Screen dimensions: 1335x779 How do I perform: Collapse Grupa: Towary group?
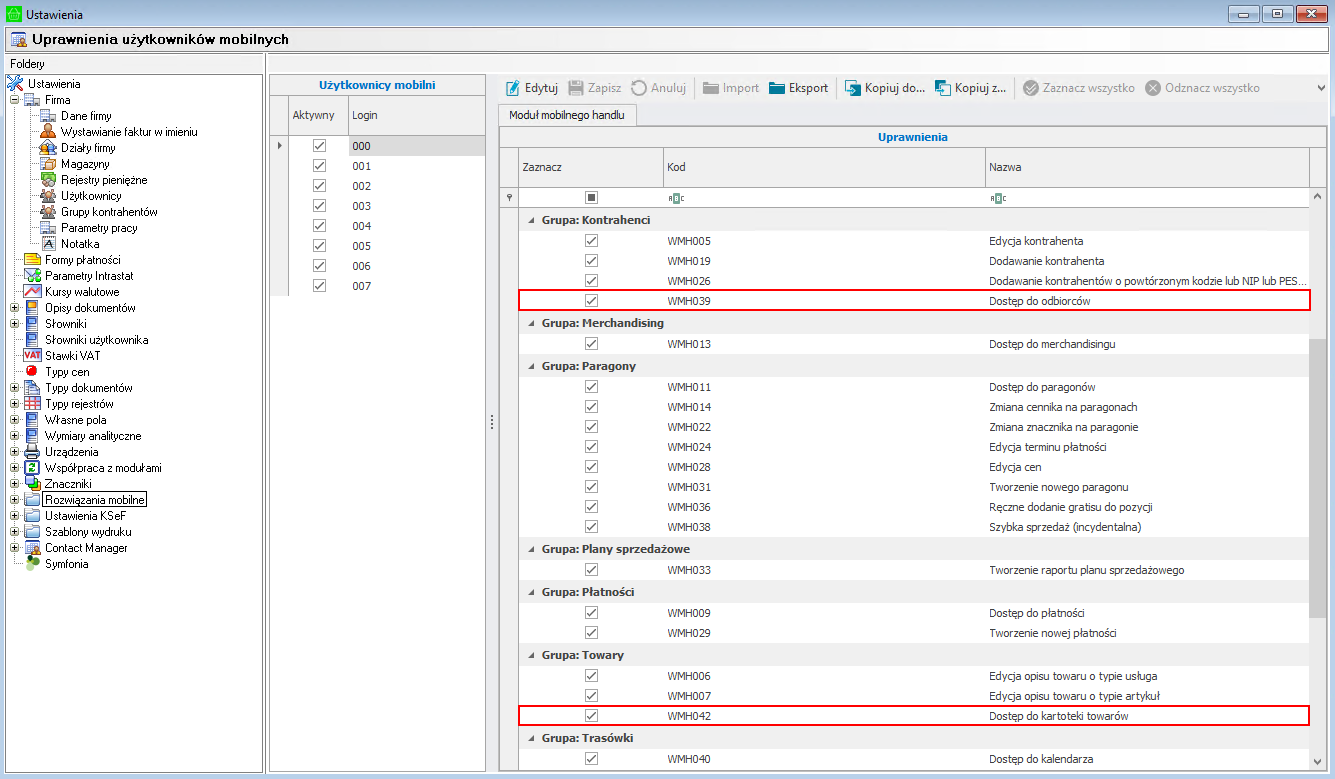[x=531, y=655]
